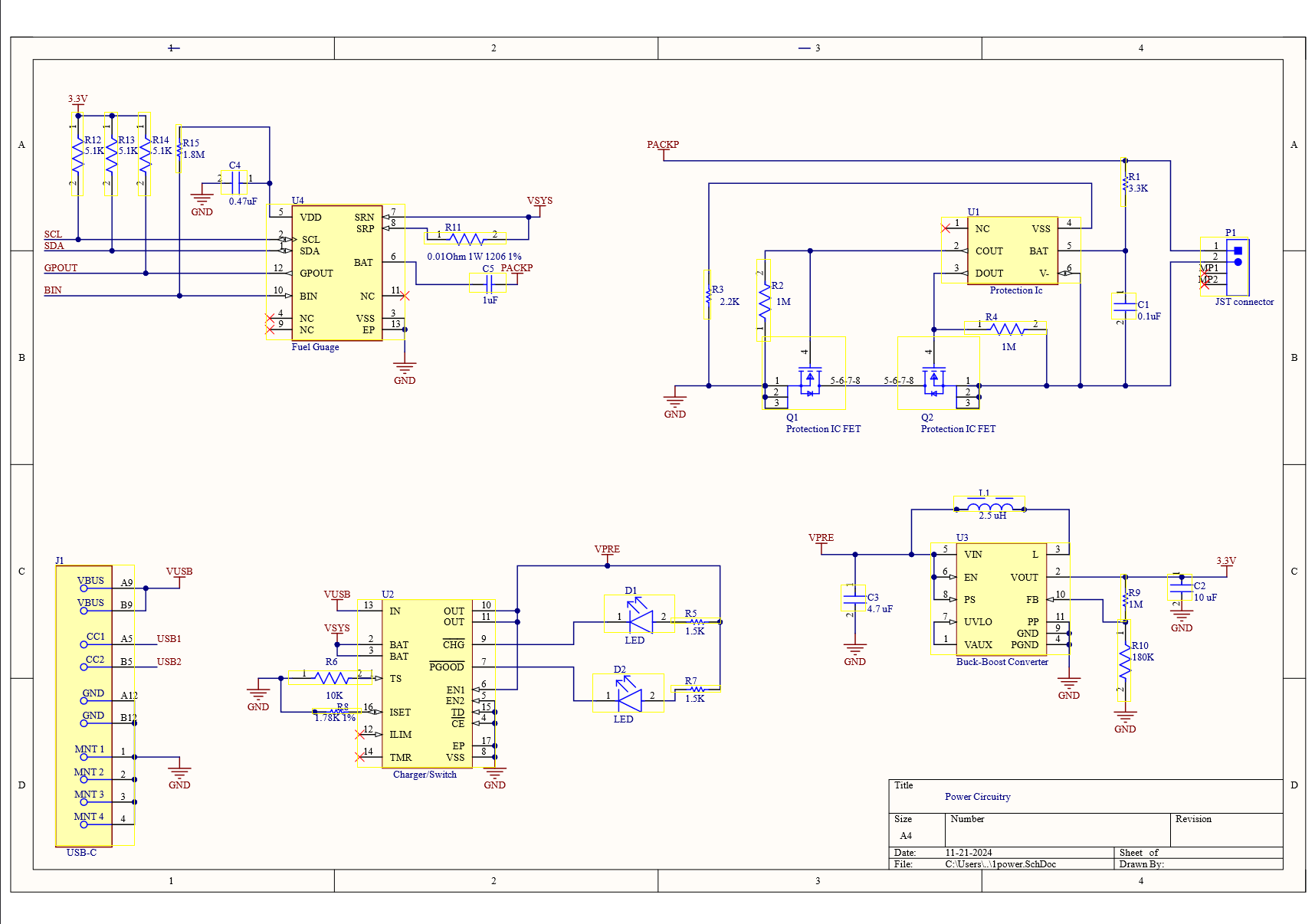Select the J1 USB-C connector body
This screenshot has height=924, width=1315.
(84, 706)
